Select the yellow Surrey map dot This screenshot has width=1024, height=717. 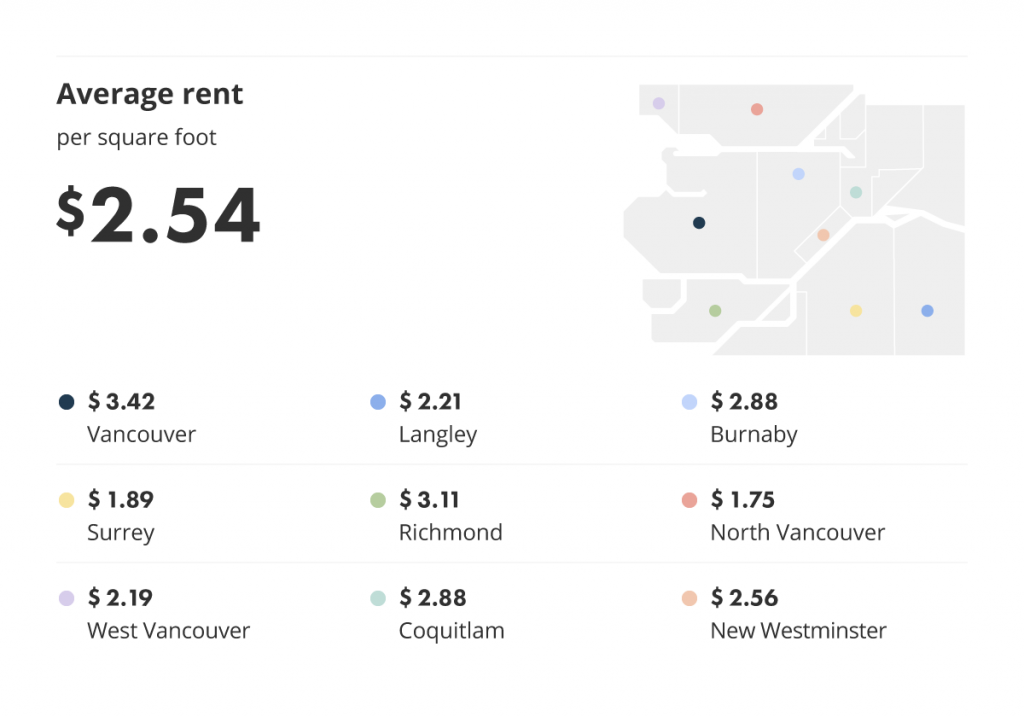click(x=856, y=311)
